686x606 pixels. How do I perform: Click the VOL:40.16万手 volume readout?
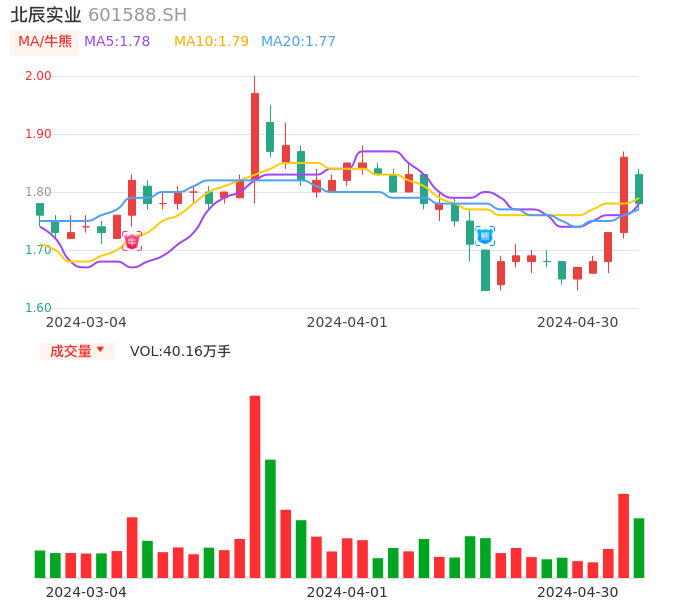pos(180,351)
